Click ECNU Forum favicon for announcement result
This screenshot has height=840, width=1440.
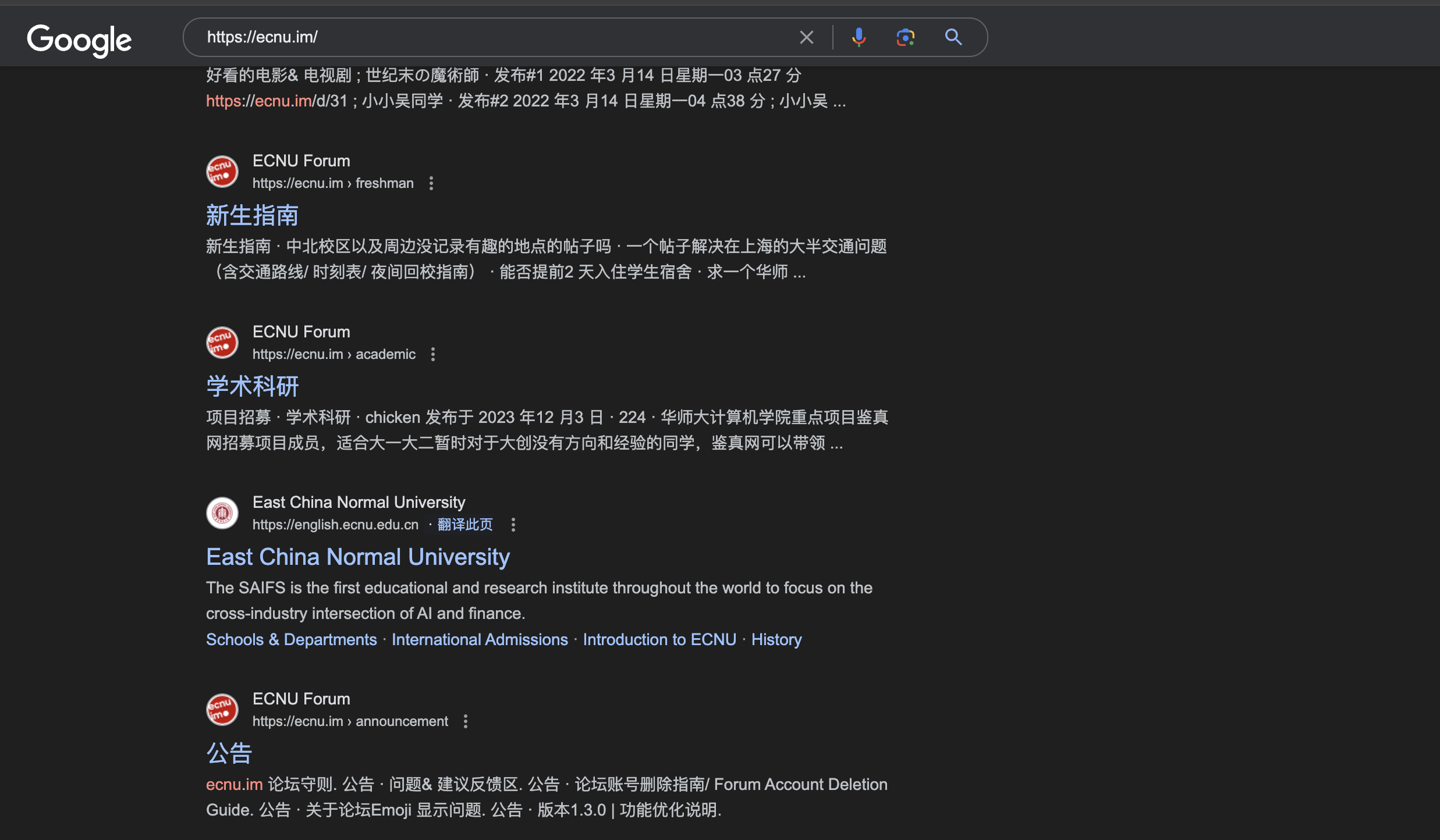click(x=222, y=710)
